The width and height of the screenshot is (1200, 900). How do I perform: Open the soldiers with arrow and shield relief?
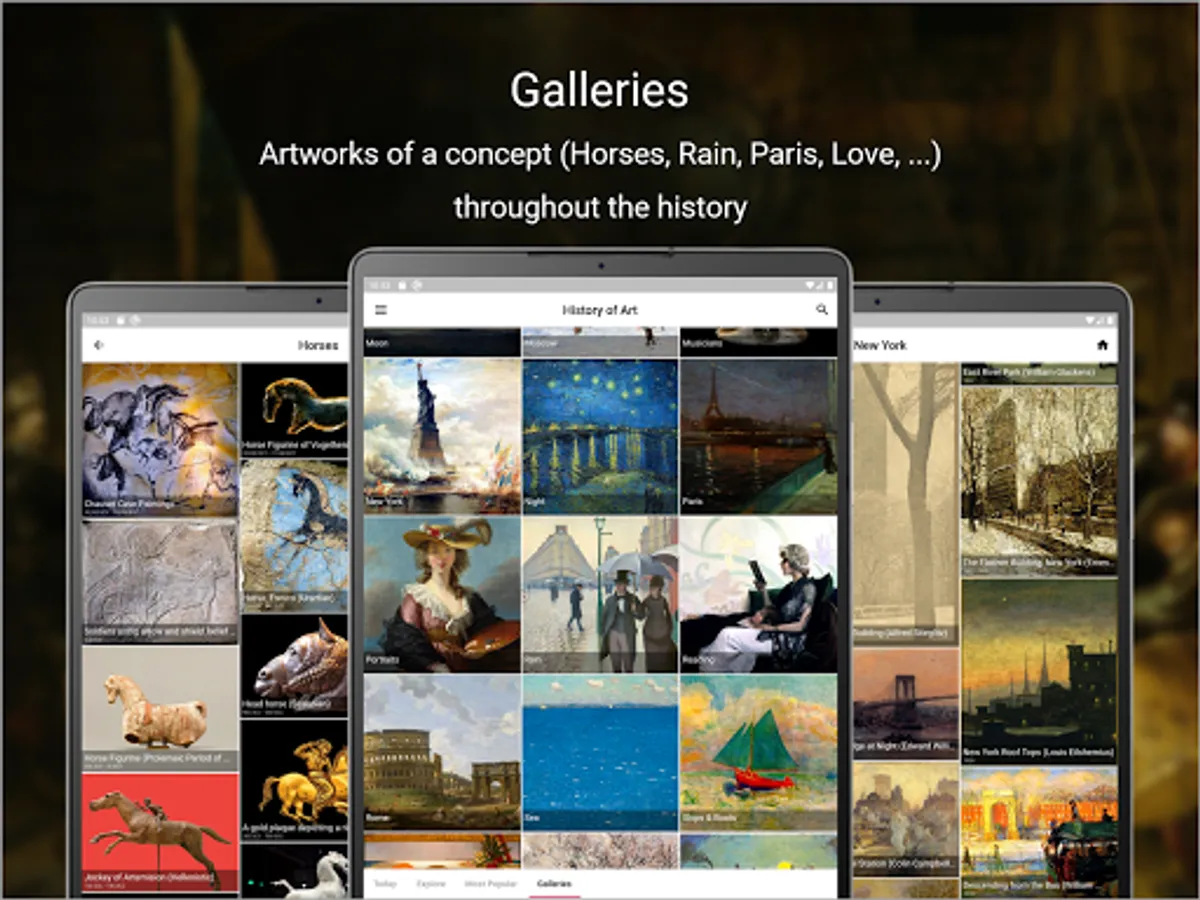pos(160,581)
